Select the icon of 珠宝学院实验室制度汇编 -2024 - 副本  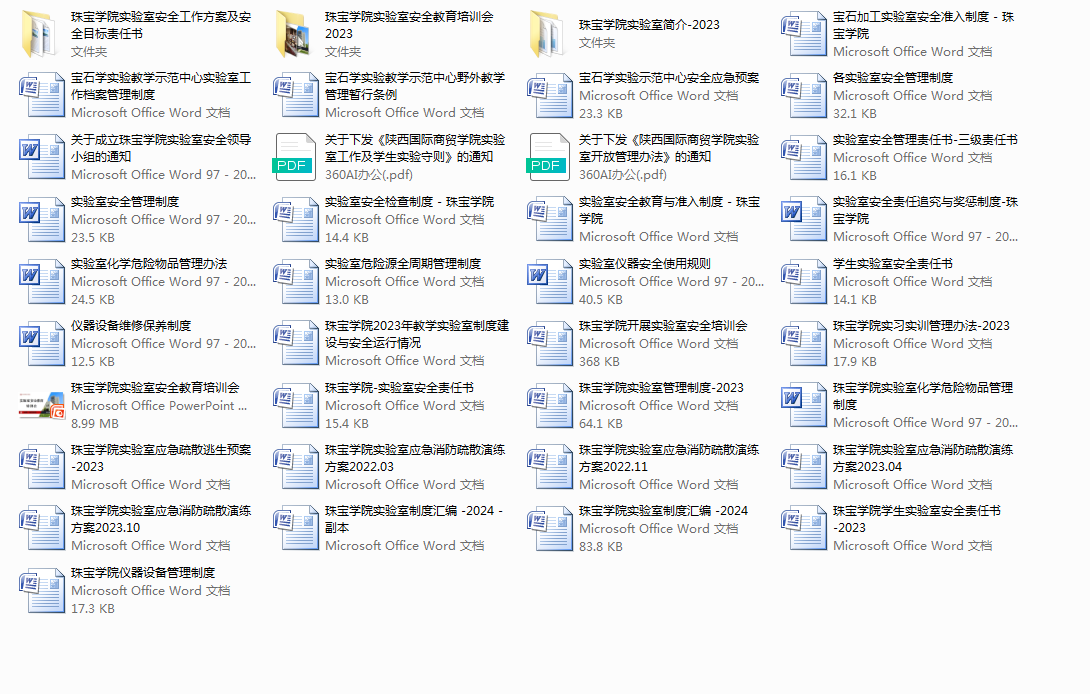294,528
